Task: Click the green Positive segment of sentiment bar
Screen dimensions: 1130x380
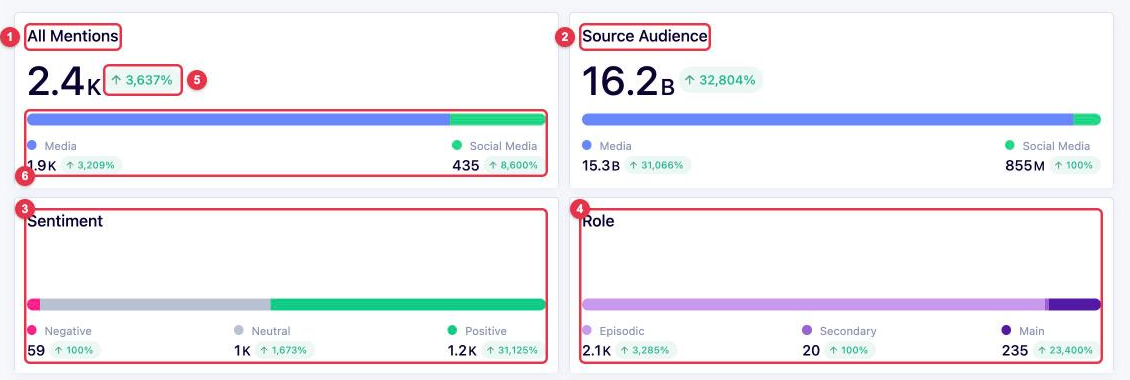Action: 408,304
